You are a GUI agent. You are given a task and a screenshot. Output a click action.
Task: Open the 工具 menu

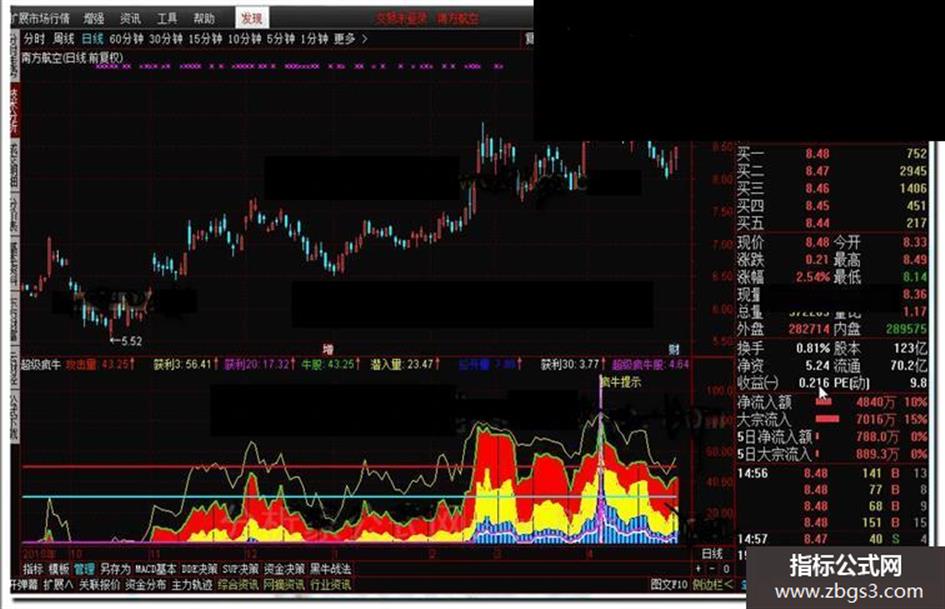click(167, 19)
